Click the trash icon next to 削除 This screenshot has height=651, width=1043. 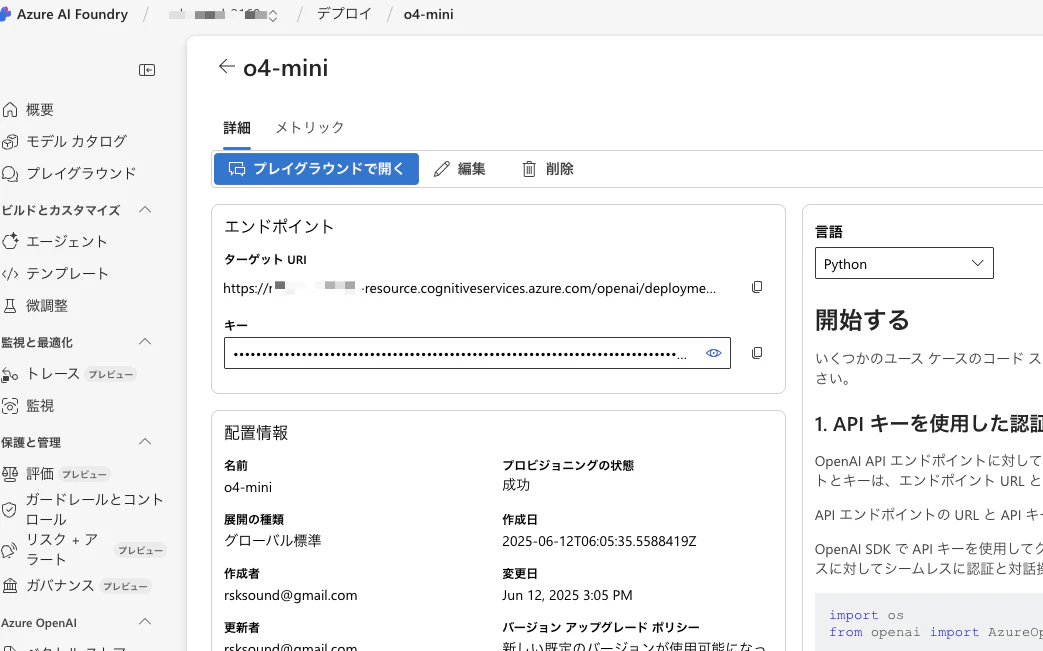529,169
